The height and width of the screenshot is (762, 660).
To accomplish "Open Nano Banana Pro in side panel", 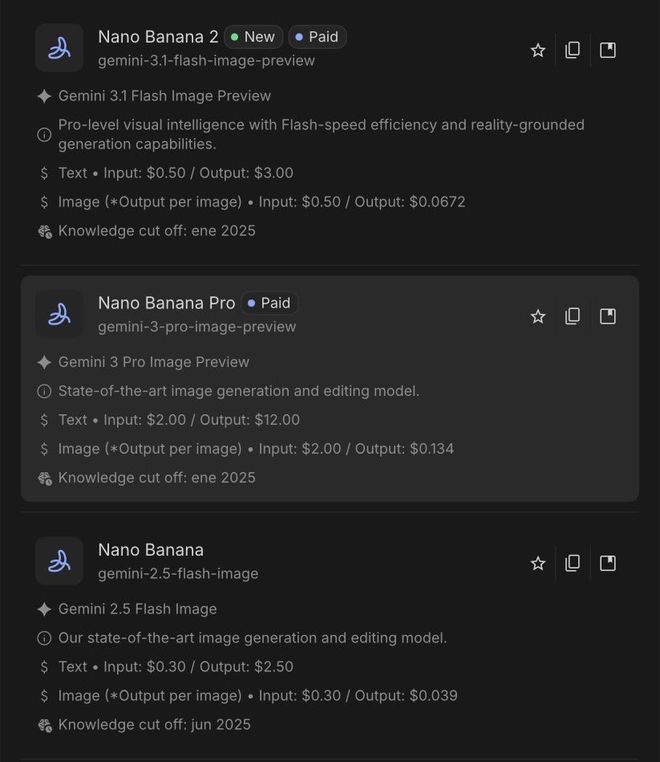I will coord(607,316).
